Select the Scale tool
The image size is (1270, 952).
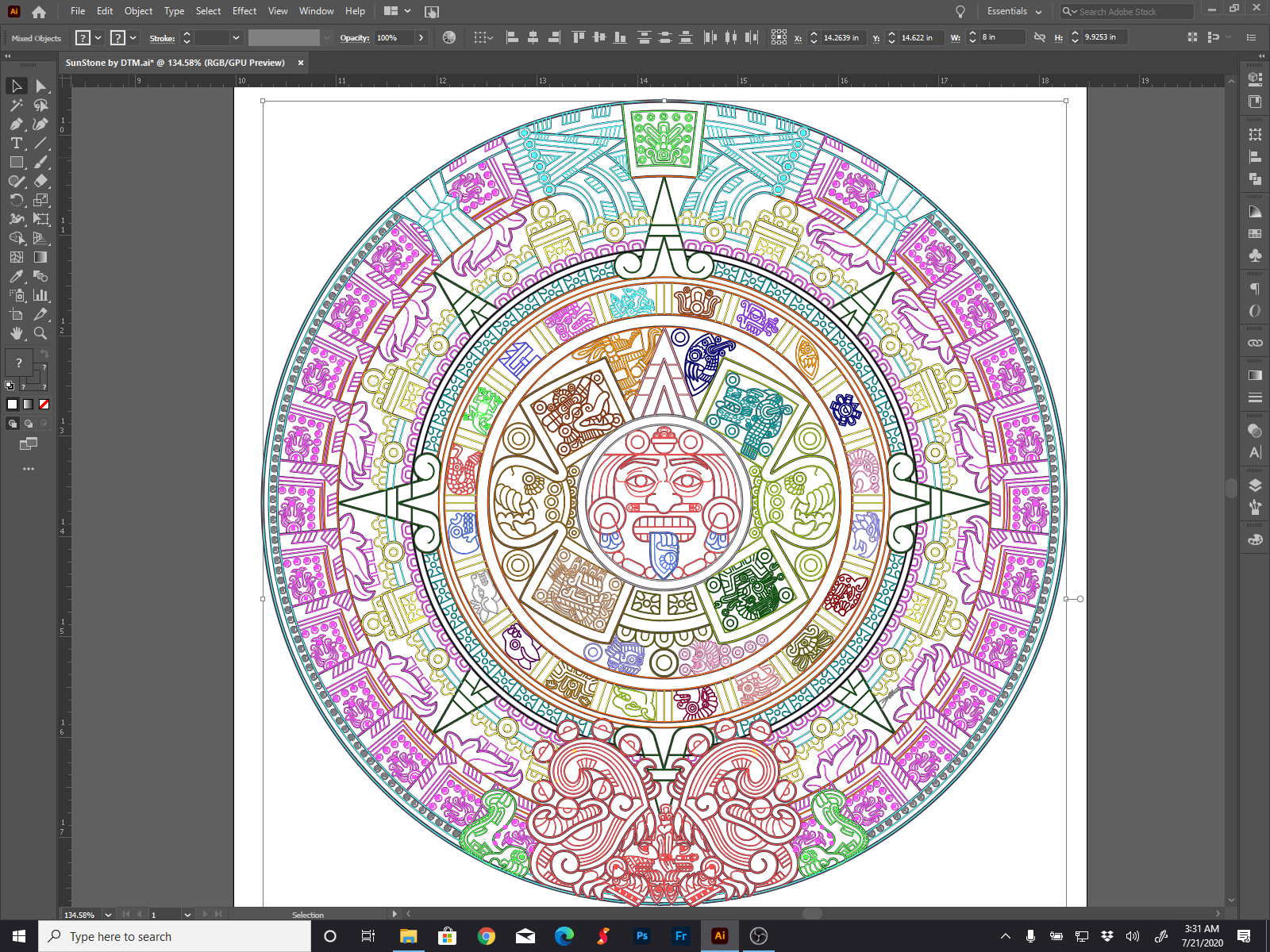40,200
